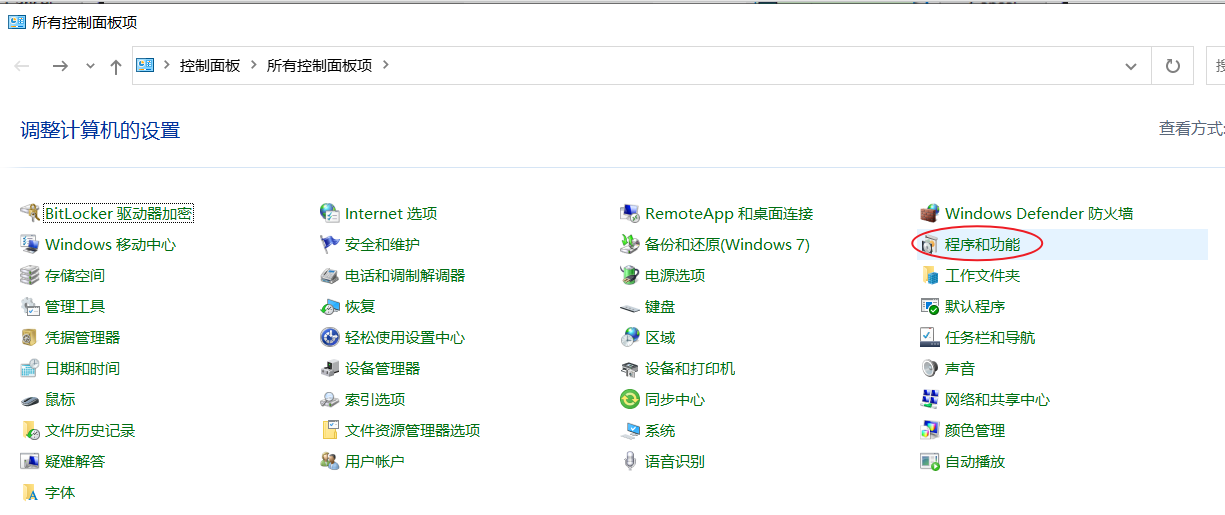
Task: Open the 网络和共享中心 icon
Action: [x=929, y=399]
